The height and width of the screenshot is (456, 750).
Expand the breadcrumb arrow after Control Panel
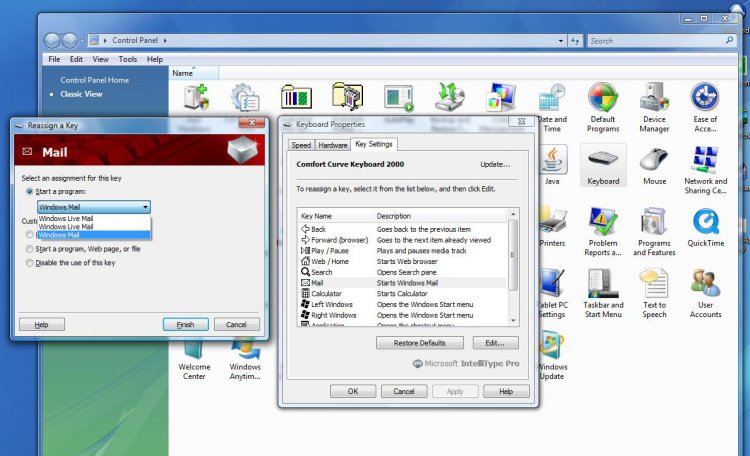[x=165, y=41]
